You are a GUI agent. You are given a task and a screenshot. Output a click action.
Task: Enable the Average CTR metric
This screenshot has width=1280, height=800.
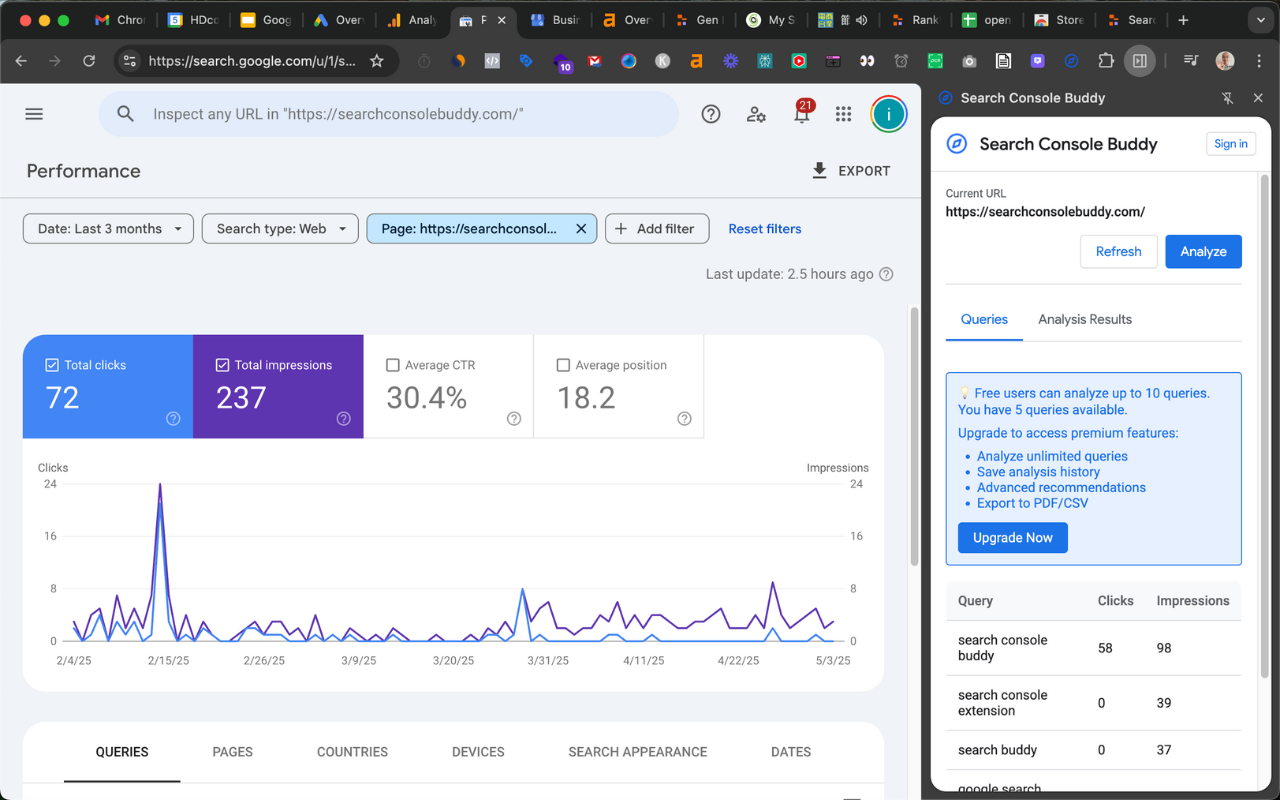tap(392, 365)
